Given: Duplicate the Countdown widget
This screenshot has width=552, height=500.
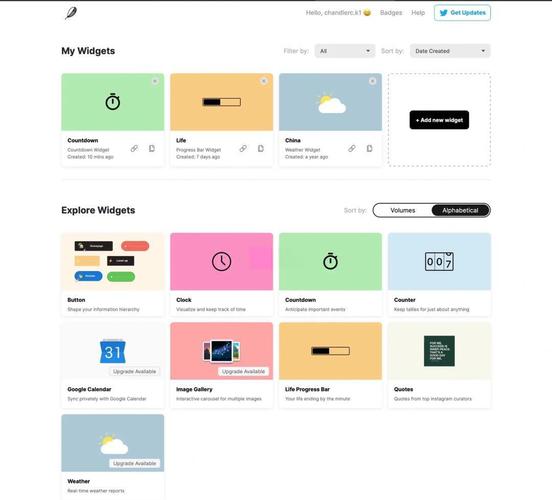Looking at the screenshot, I should [x=152, y=149].
